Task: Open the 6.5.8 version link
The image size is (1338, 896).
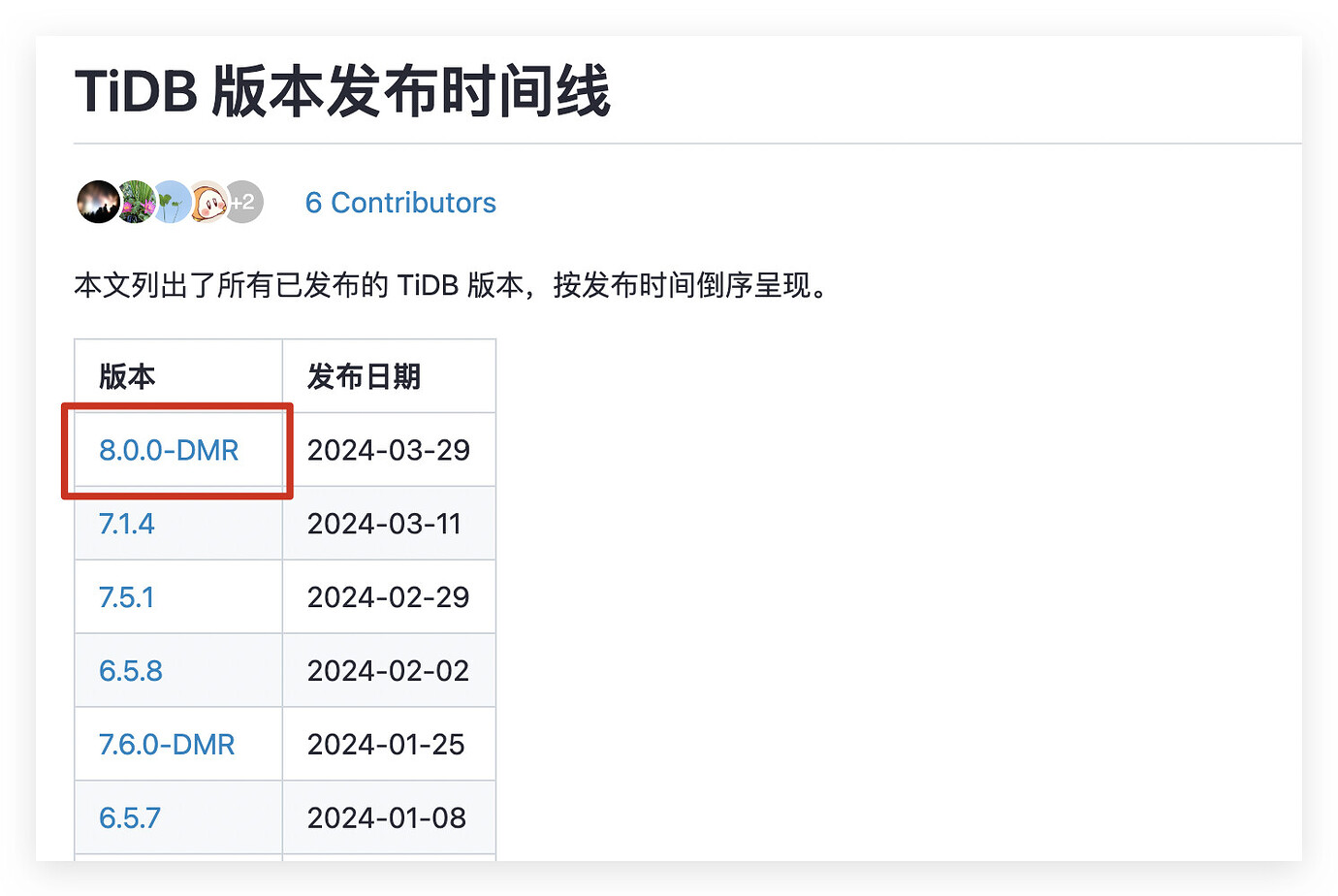Action: [130, 670]
